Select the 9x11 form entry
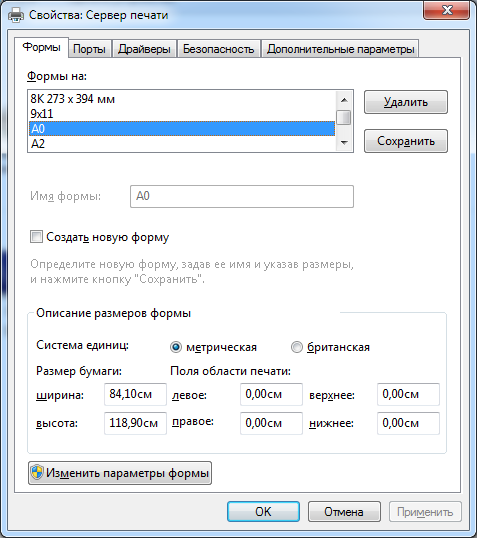 [x=182, y=114]
